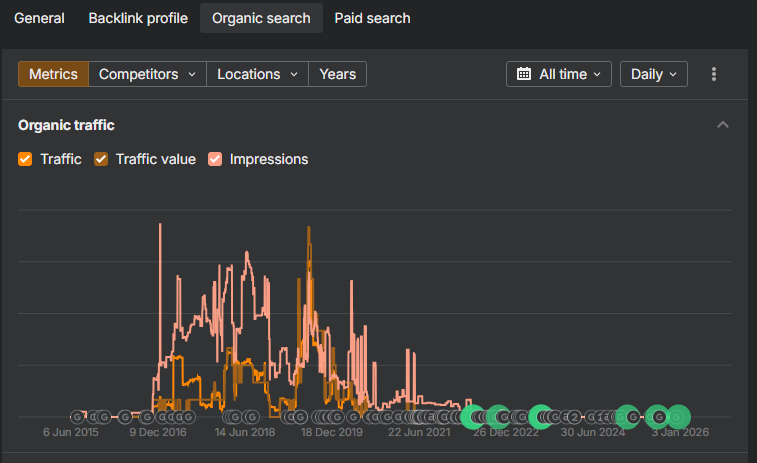Viewport: 757px width, 463px height.
Task: Uncheck the Traffic checkbox
Action: [26, 159]
